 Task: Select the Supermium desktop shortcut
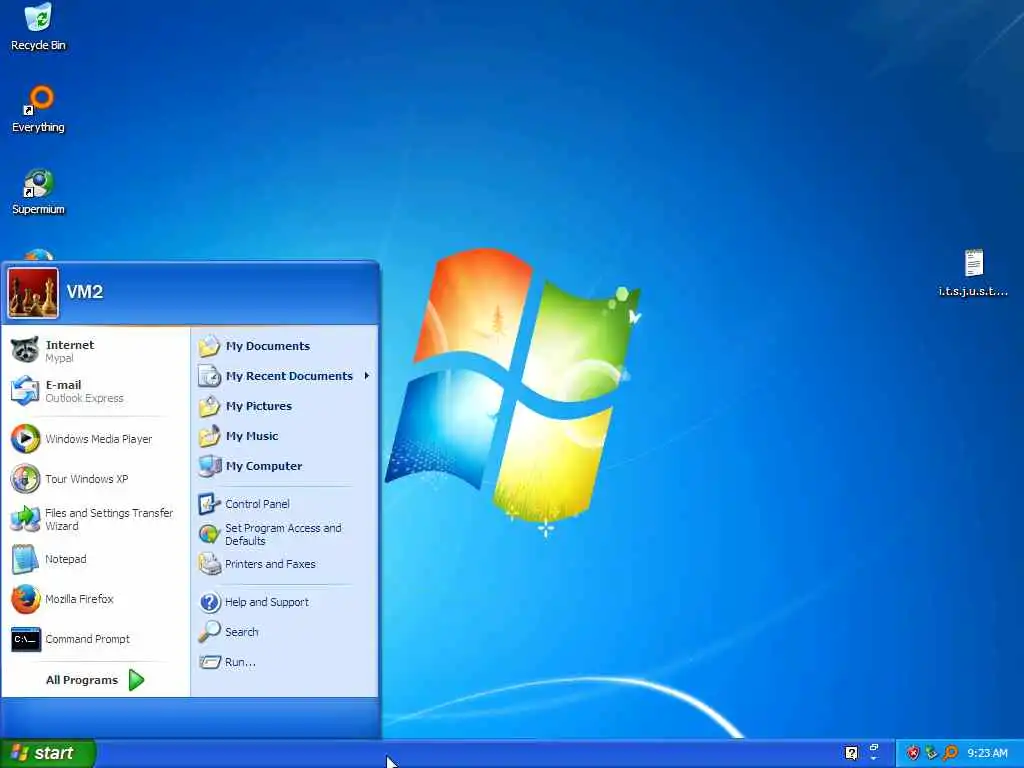pos(38,192)
